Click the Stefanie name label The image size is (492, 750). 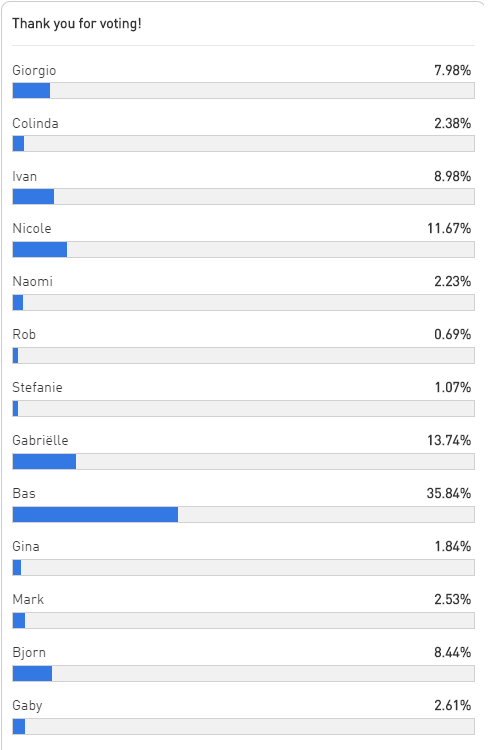tap(37, 387)
